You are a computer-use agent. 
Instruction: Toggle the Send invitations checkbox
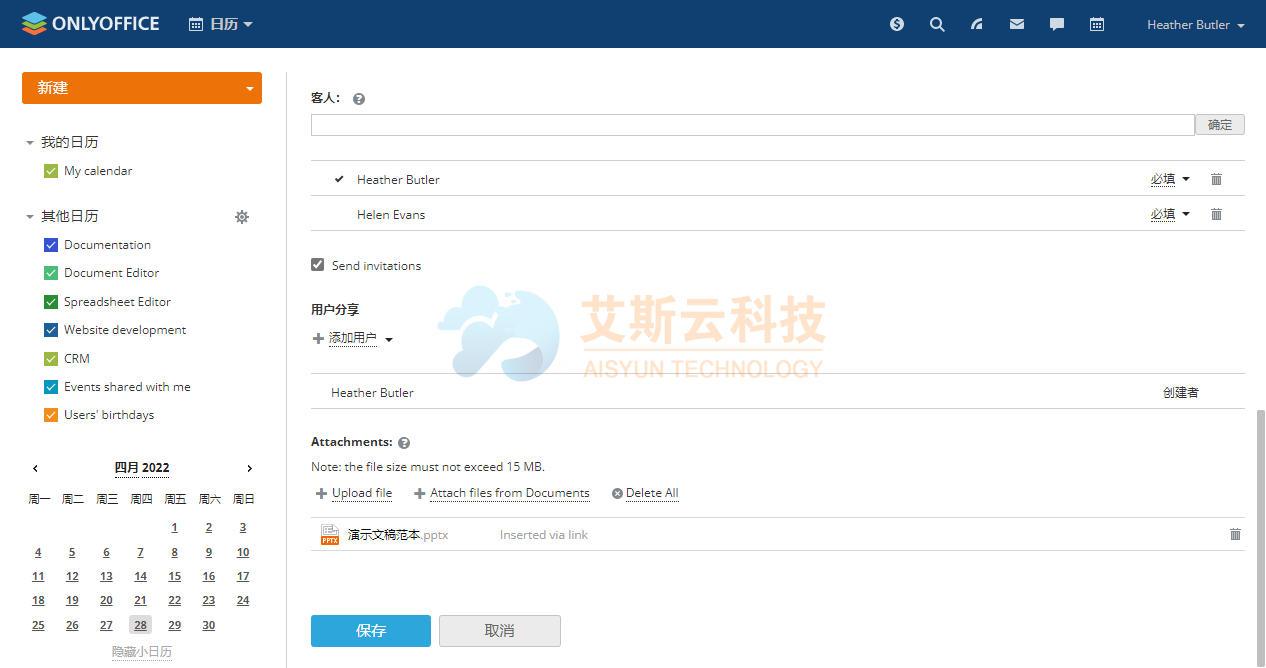pos(318,265)
